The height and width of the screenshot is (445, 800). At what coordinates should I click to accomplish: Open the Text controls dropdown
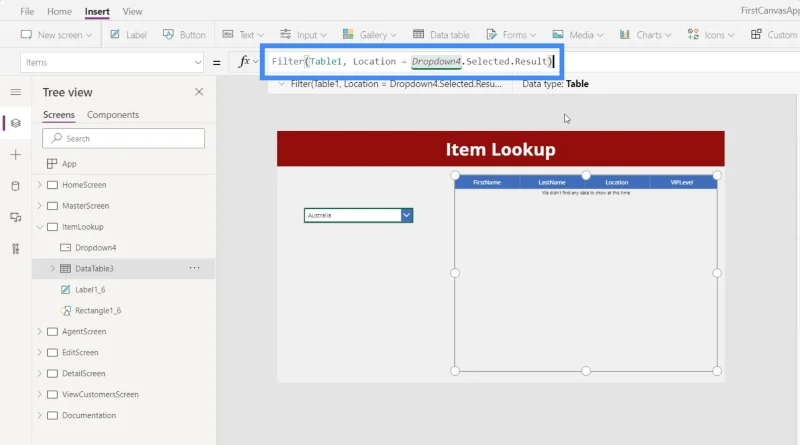coord(243,35)
